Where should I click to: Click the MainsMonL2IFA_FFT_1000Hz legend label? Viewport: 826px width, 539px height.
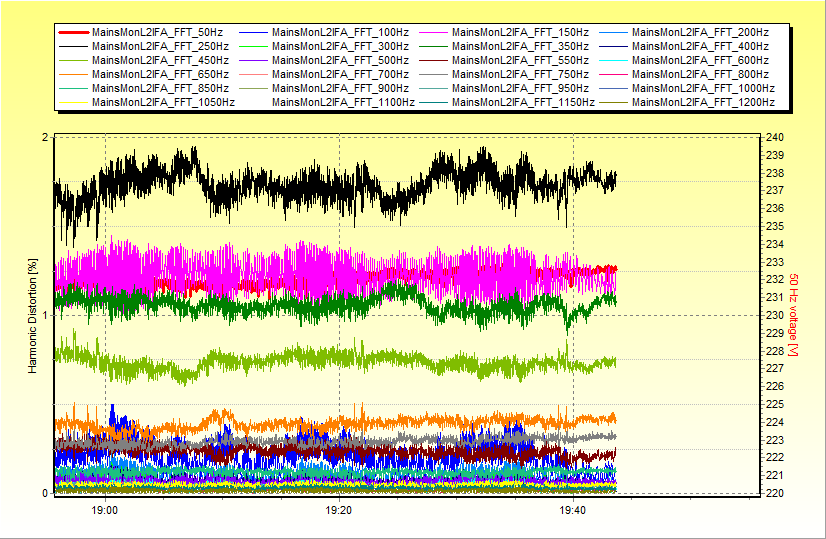coord(703,88)
